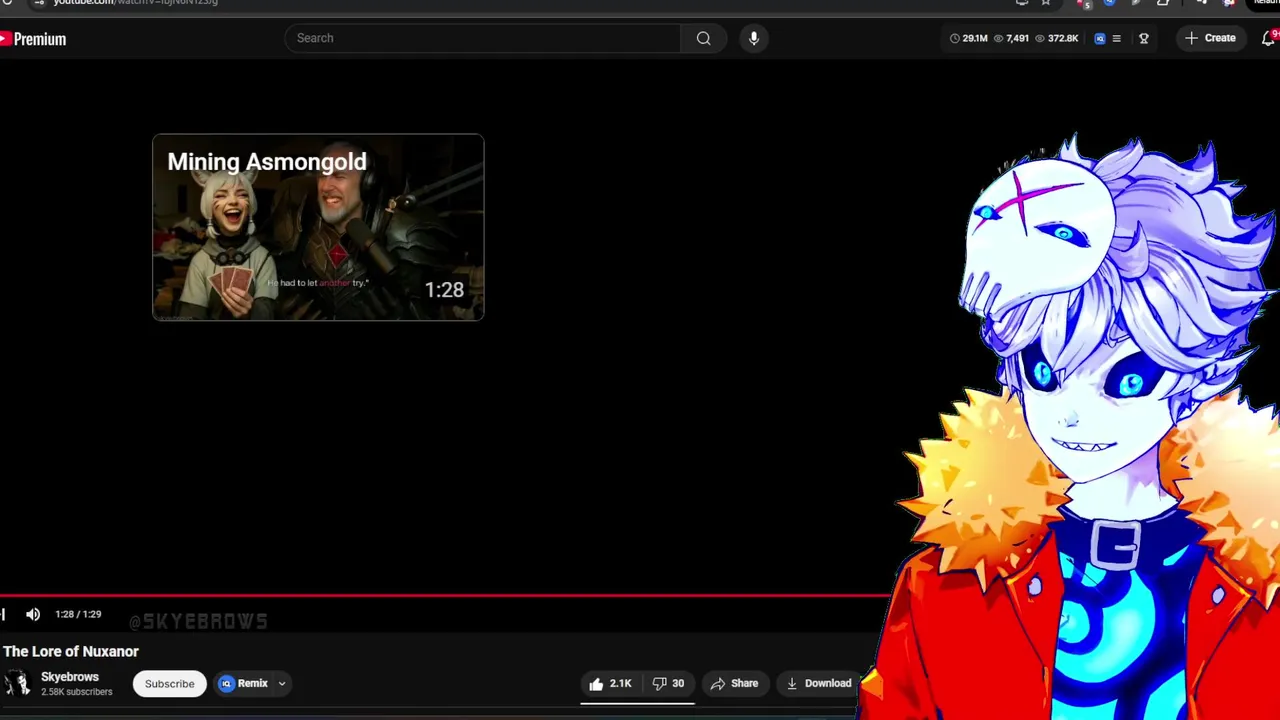Screen dimensions: 1280x720
Task: Open the notifications bell
Action: pos(1269,38)
